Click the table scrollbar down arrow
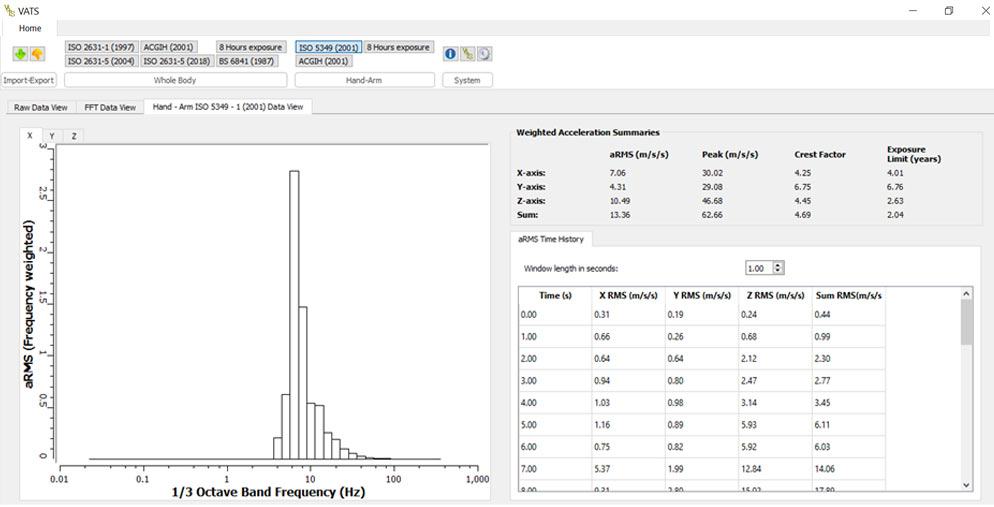This screenshot has height=507, width=994. click(966, 484)
